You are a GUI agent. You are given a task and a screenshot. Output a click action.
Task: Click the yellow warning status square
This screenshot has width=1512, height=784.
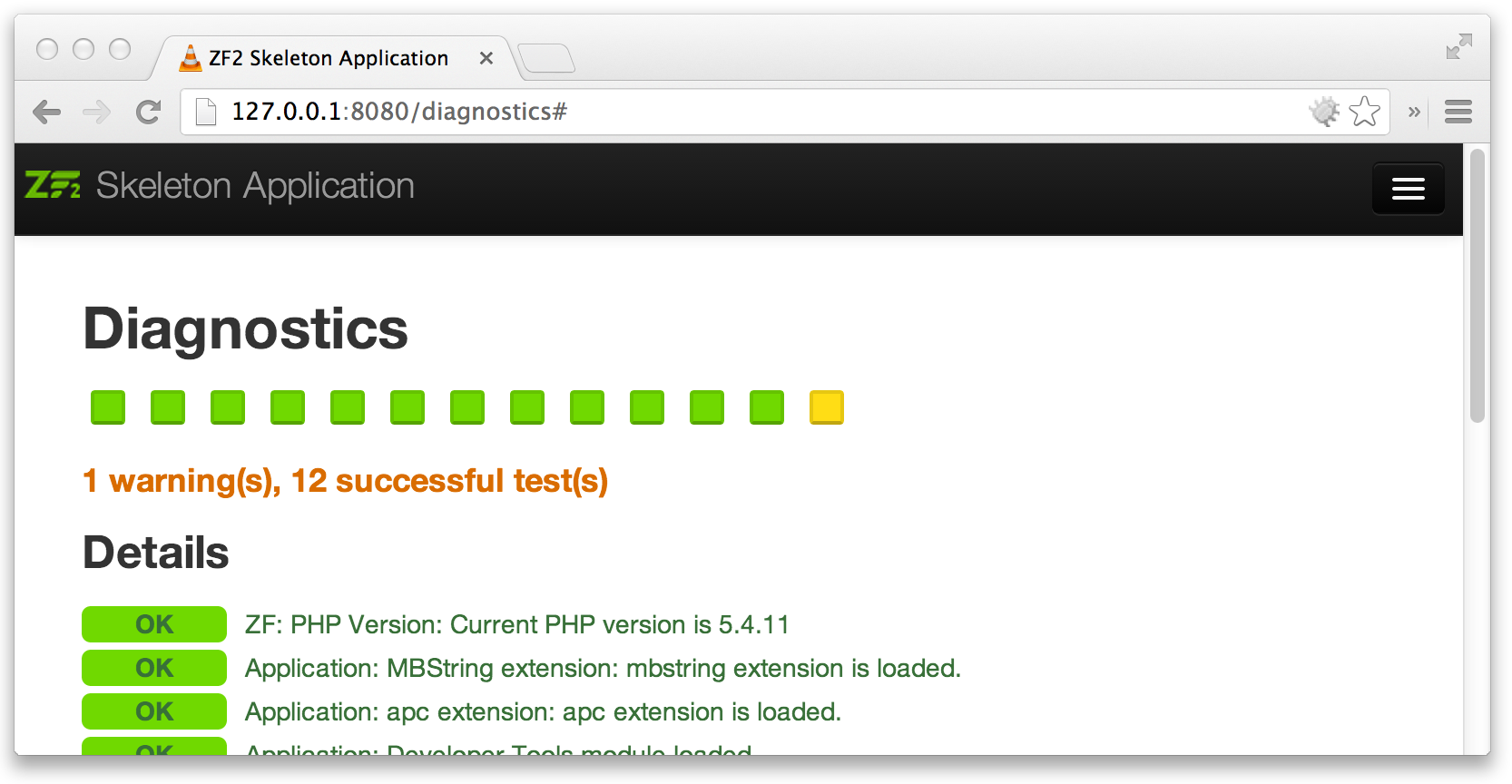[826, 407]
